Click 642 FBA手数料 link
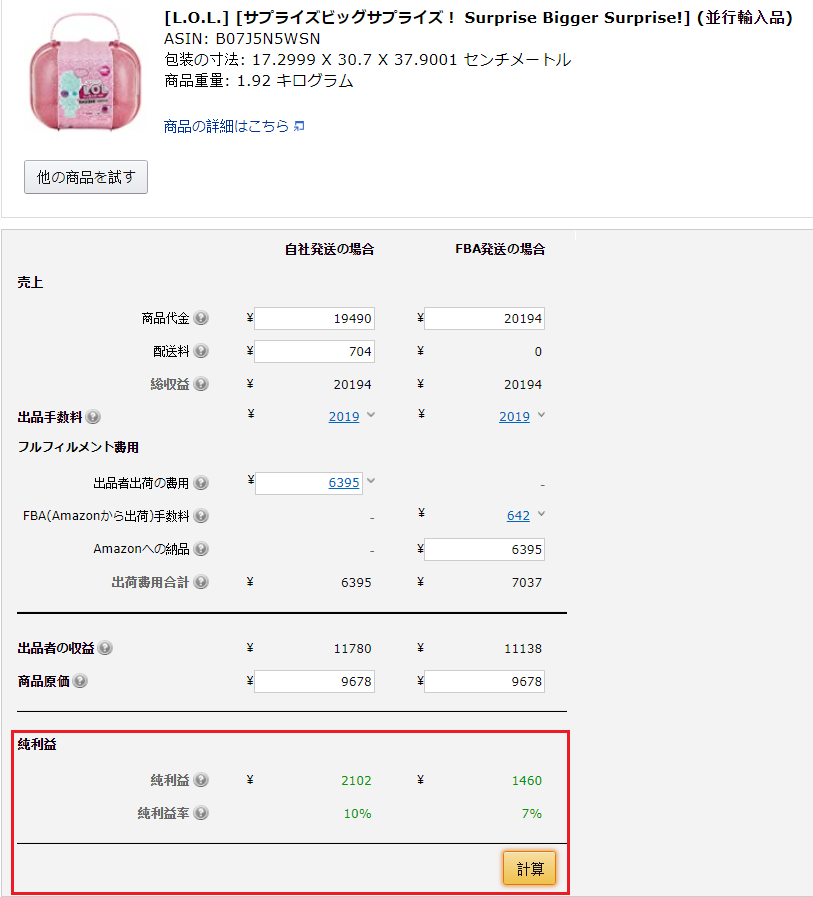The width and height of the screenshot is (813, 897). 518,516
